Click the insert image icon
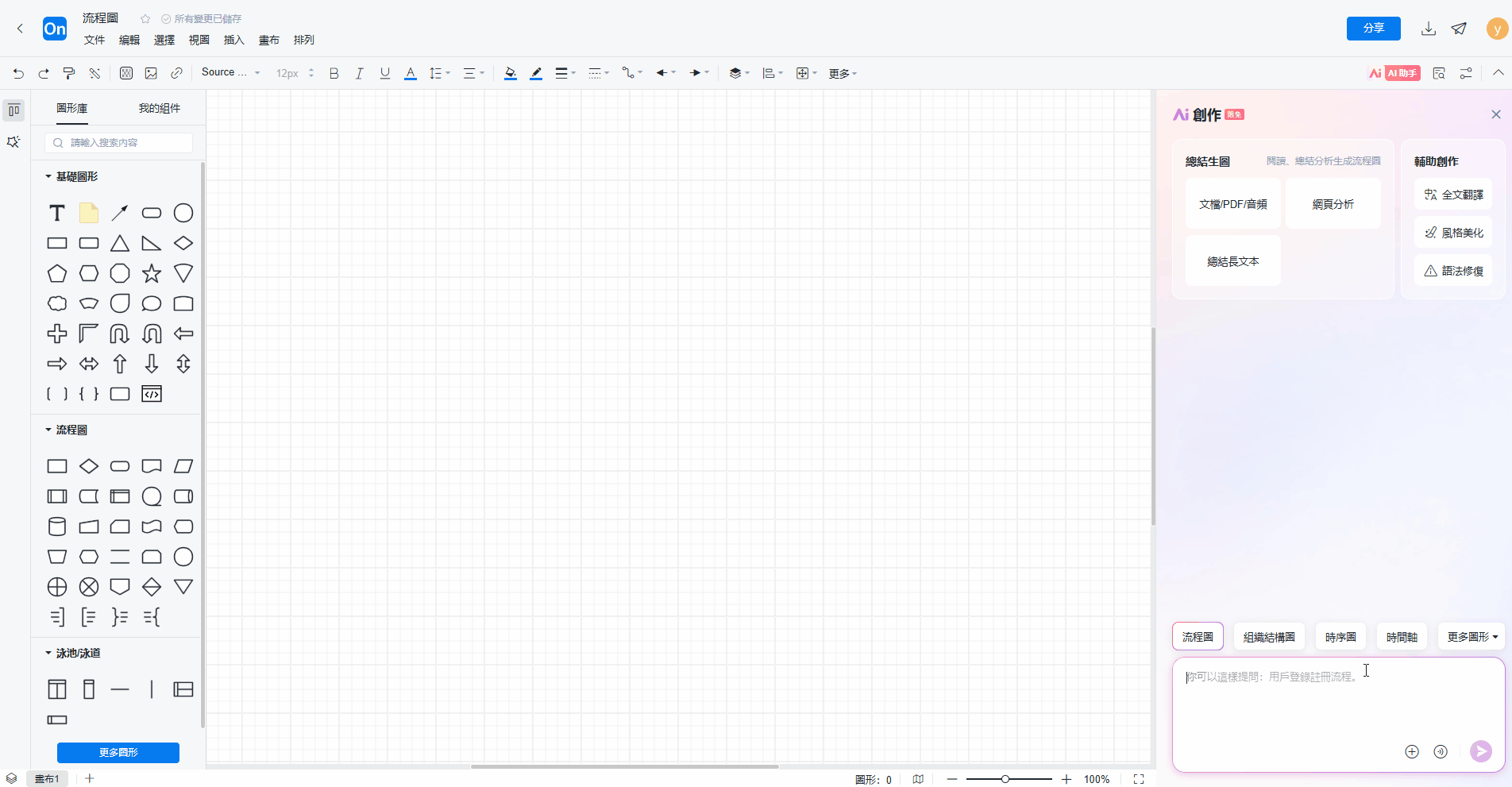This screenshot has height=787, width=1512. (151, 73)
